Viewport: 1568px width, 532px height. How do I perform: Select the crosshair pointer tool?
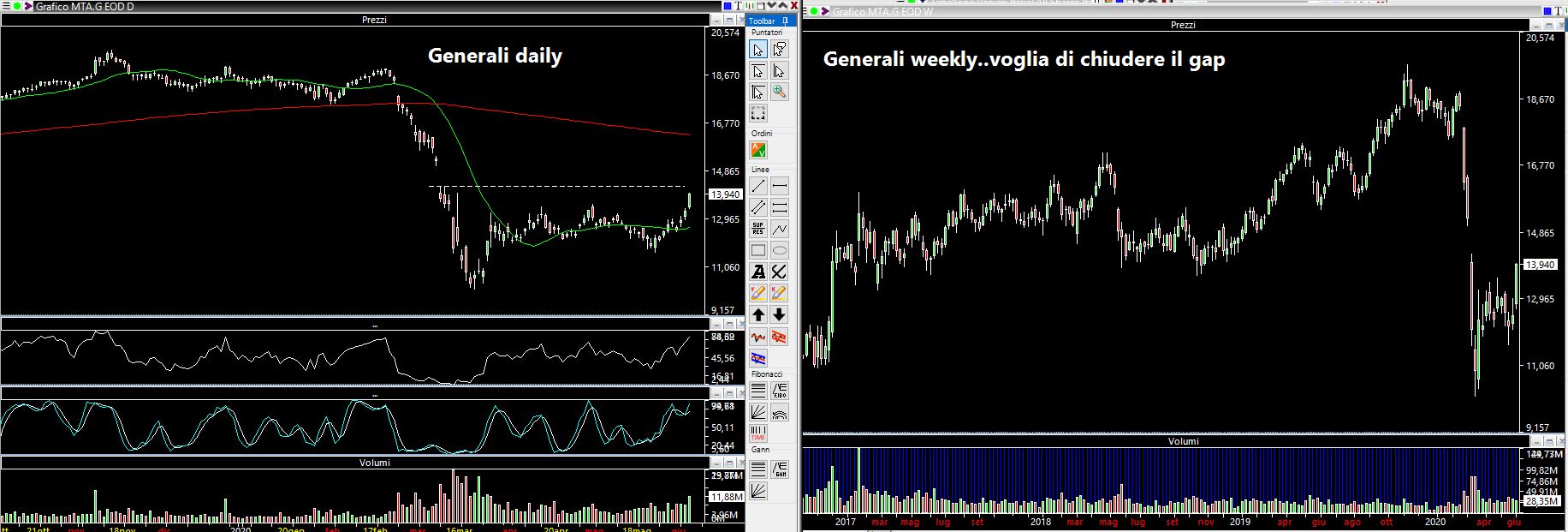(x=758, y=92)
